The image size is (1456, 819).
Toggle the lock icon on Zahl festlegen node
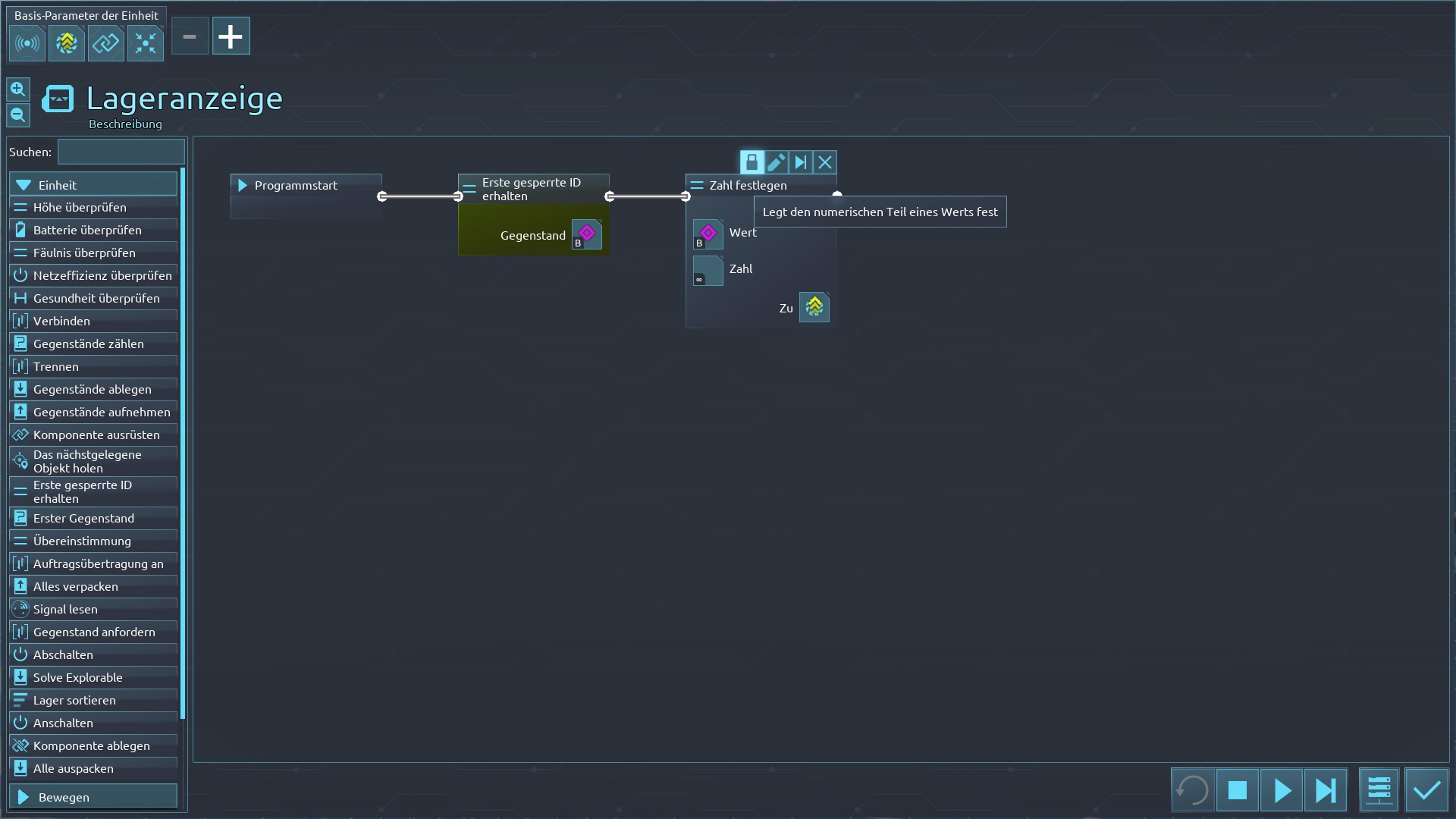[752, 162]
